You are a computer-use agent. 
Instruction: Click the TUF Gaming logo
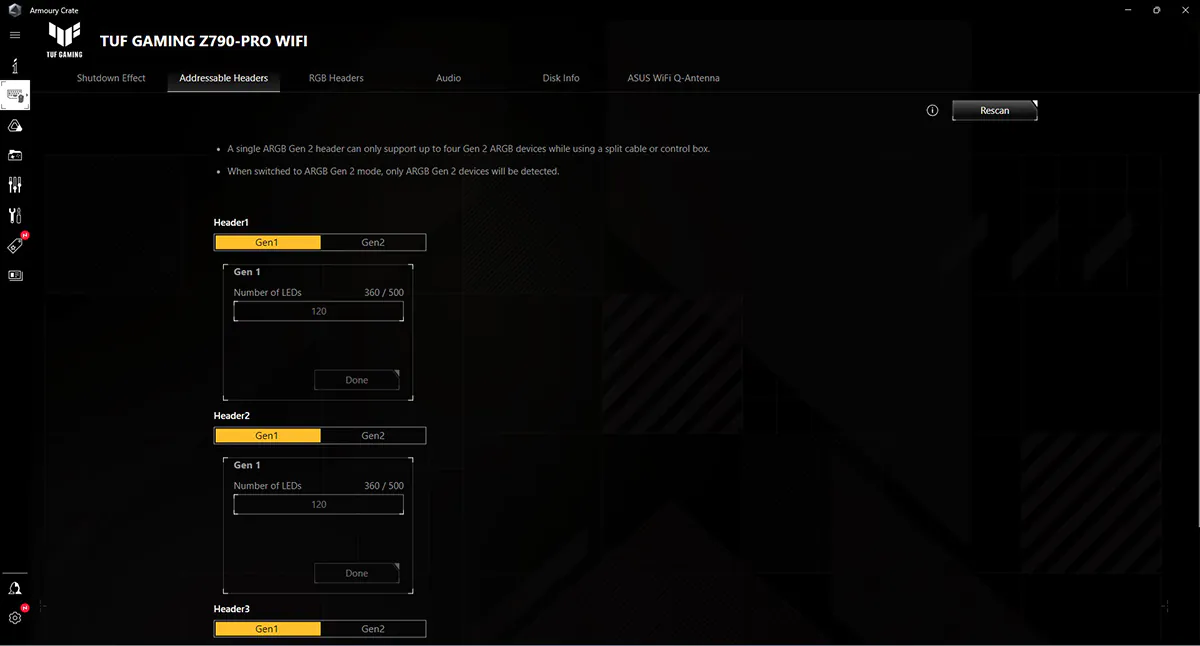65,41
